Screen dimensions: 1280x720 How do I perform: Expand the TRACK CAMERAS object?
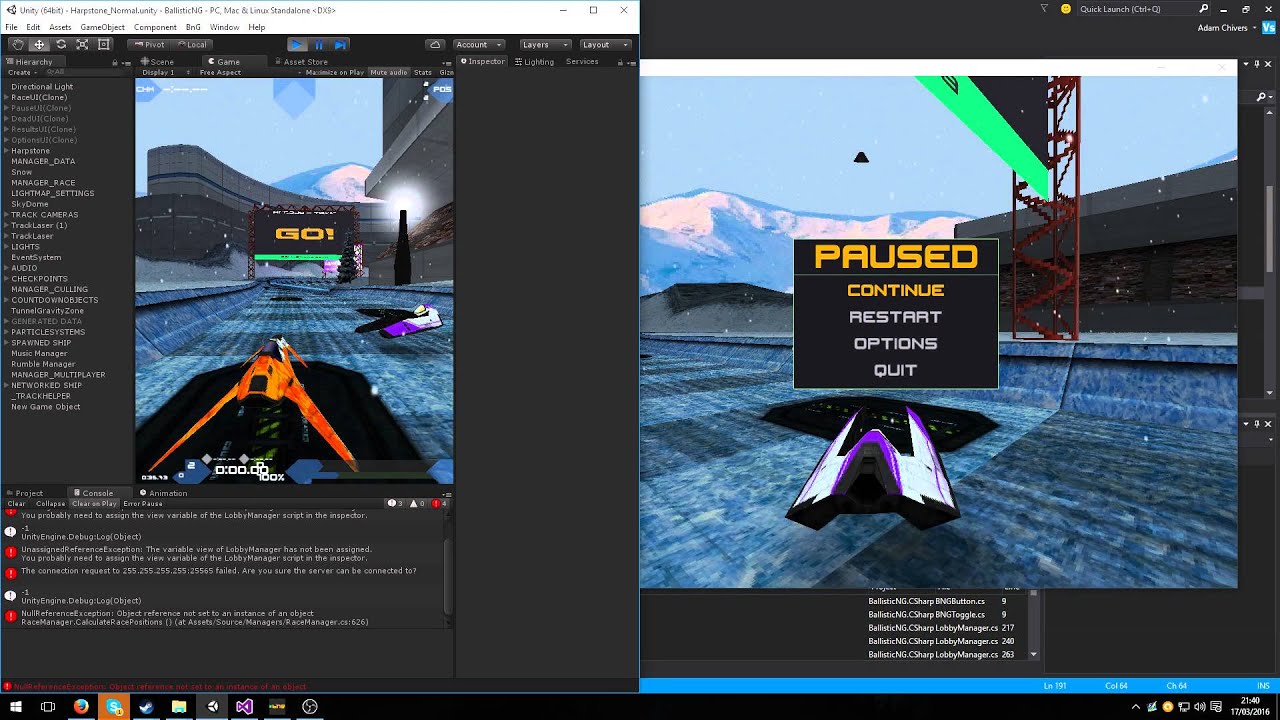point(6,215)
